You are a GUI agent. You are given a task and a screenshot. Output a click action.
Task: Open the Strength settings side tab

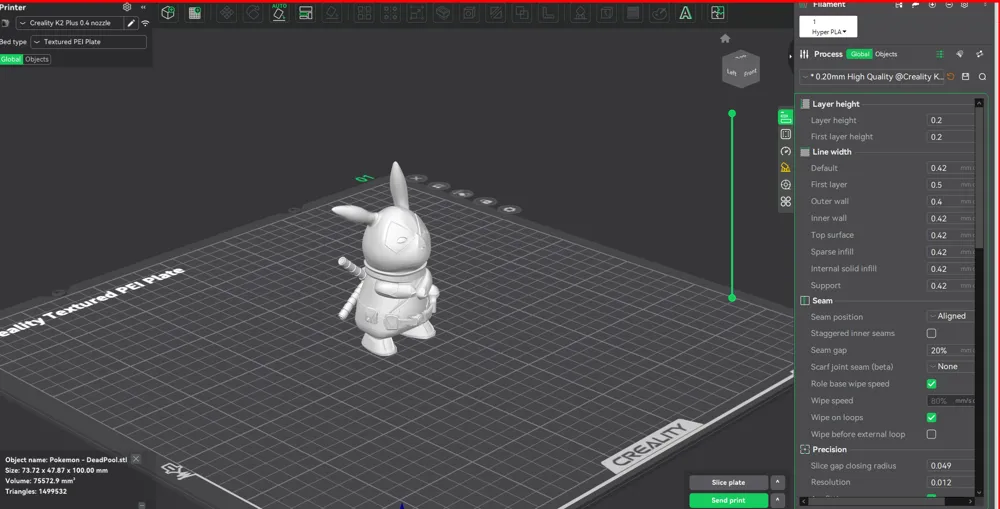click(786, 134)
